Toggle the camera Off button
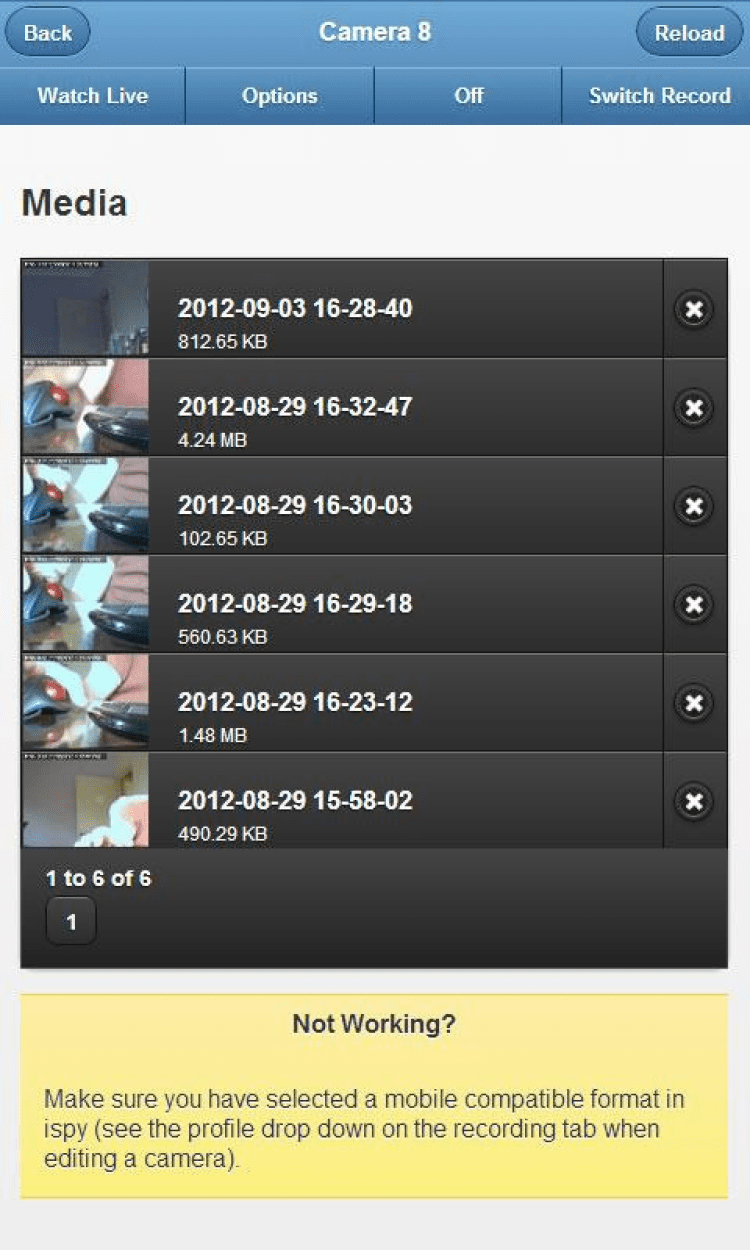This screenshot has width=750, height=1250. pyautogui.click(x=468, y=96)
